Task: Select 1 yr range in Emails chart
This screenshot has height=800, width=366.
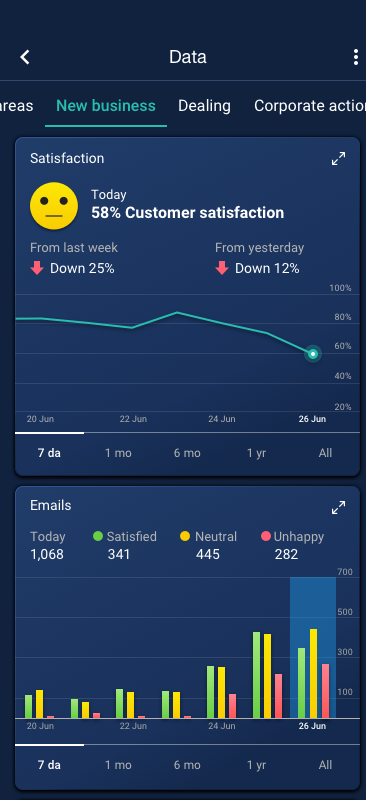Action: (256, 765)
